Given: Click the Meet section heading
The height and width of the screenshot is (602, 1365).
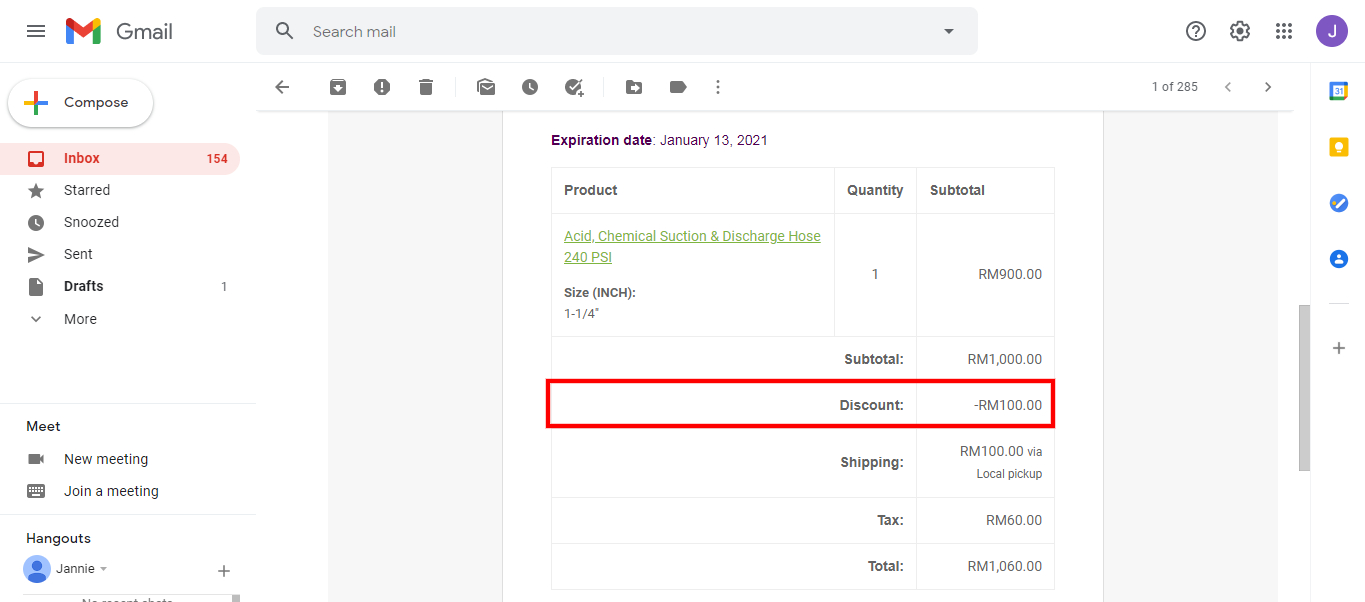Looking at the screenshot, I should (x=43, y=426).
